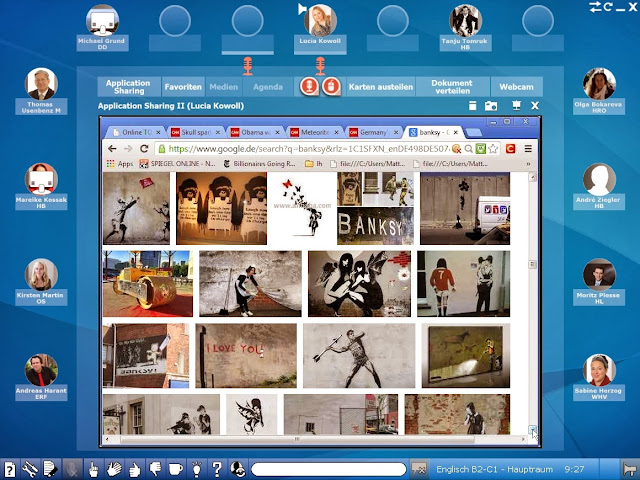
Task: Click the red C extension icon in Chrome
Action: tap(510, 149)
